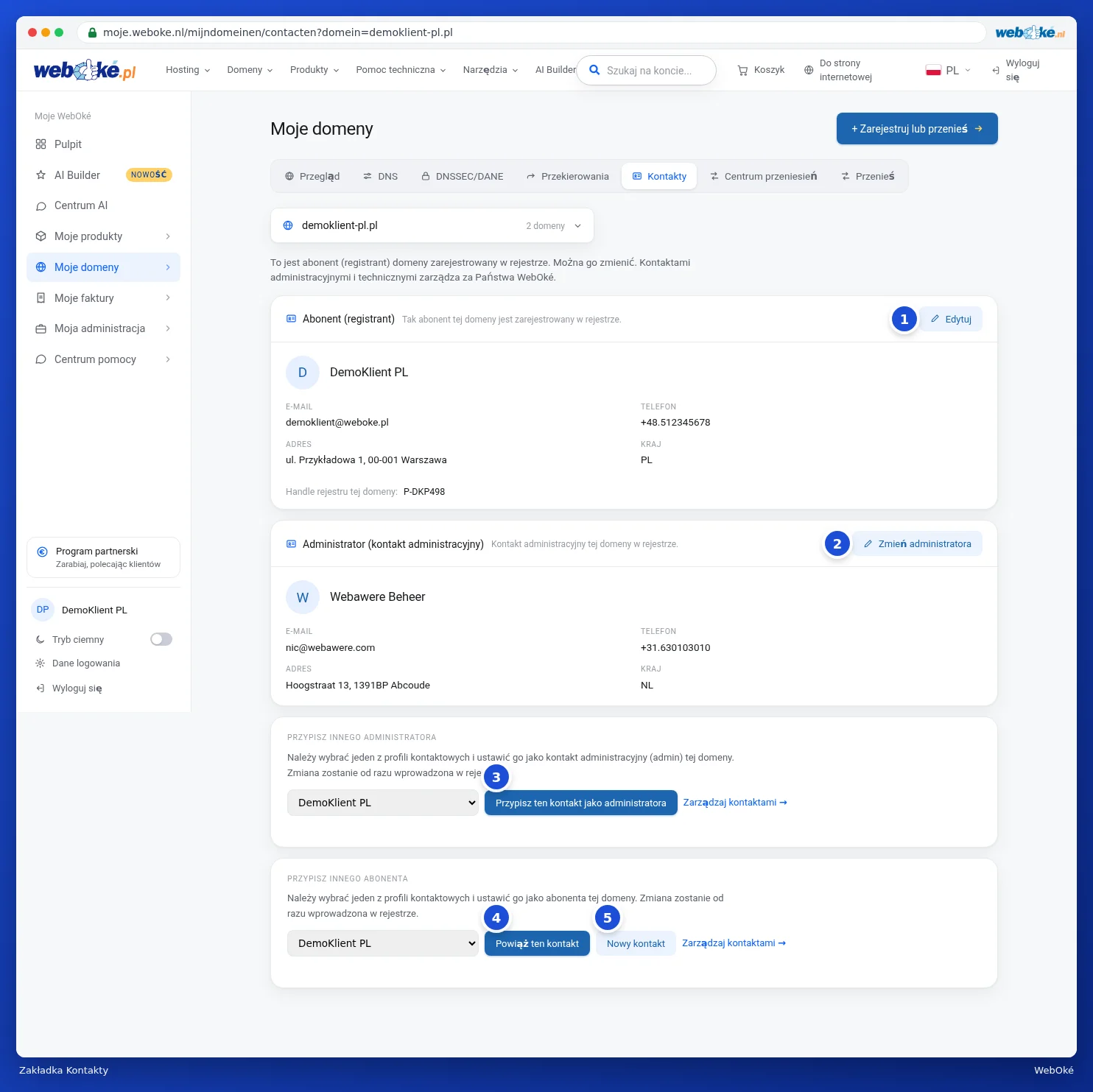Click the Edytuj button for the registrant
Image resolution: width=1093 pixels, height=1092 pixels.
point(951,319)
